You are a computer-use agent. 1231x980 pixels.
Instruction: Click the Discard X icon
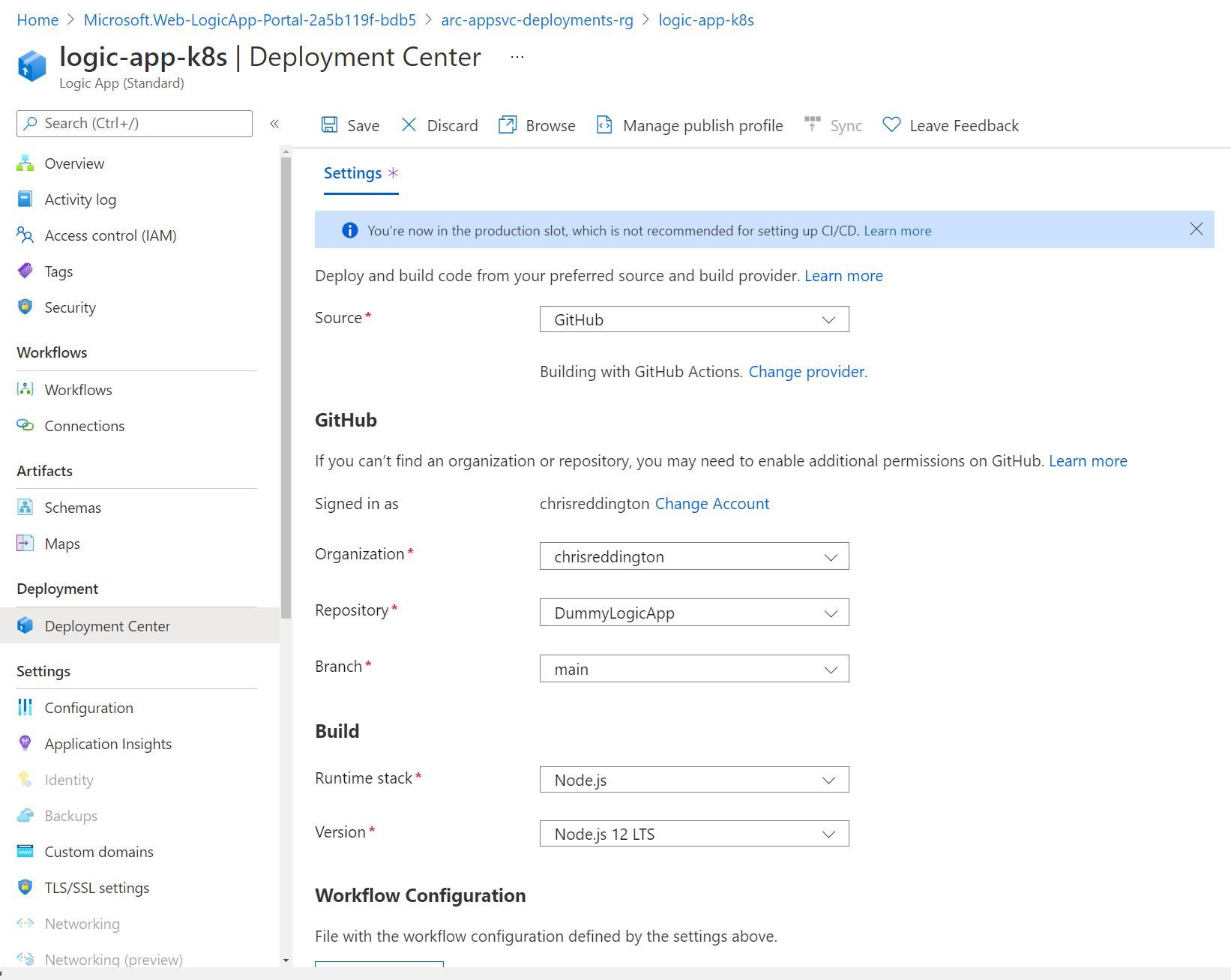[x=409, y=124]
